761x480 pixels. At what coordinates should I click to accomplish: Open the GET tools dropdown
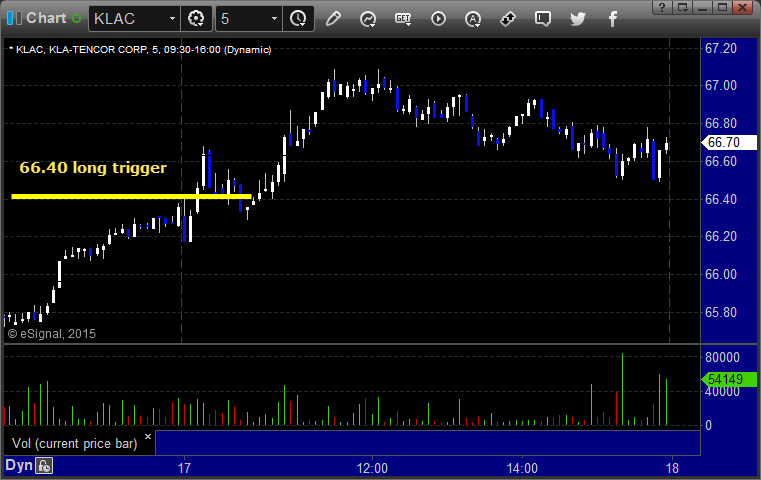[x=403, y=19]
